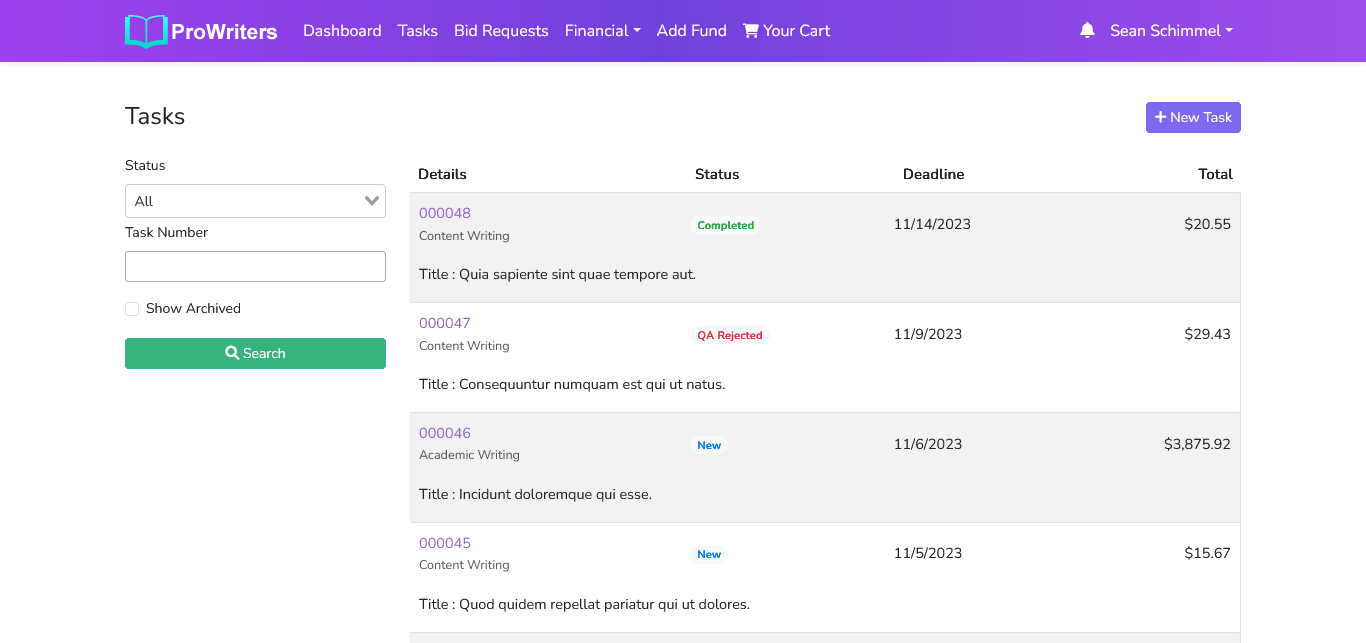Click the ProWriters book logo
Image resolution: width=1366 pixels, height=643 pixels.
(146, 31)
